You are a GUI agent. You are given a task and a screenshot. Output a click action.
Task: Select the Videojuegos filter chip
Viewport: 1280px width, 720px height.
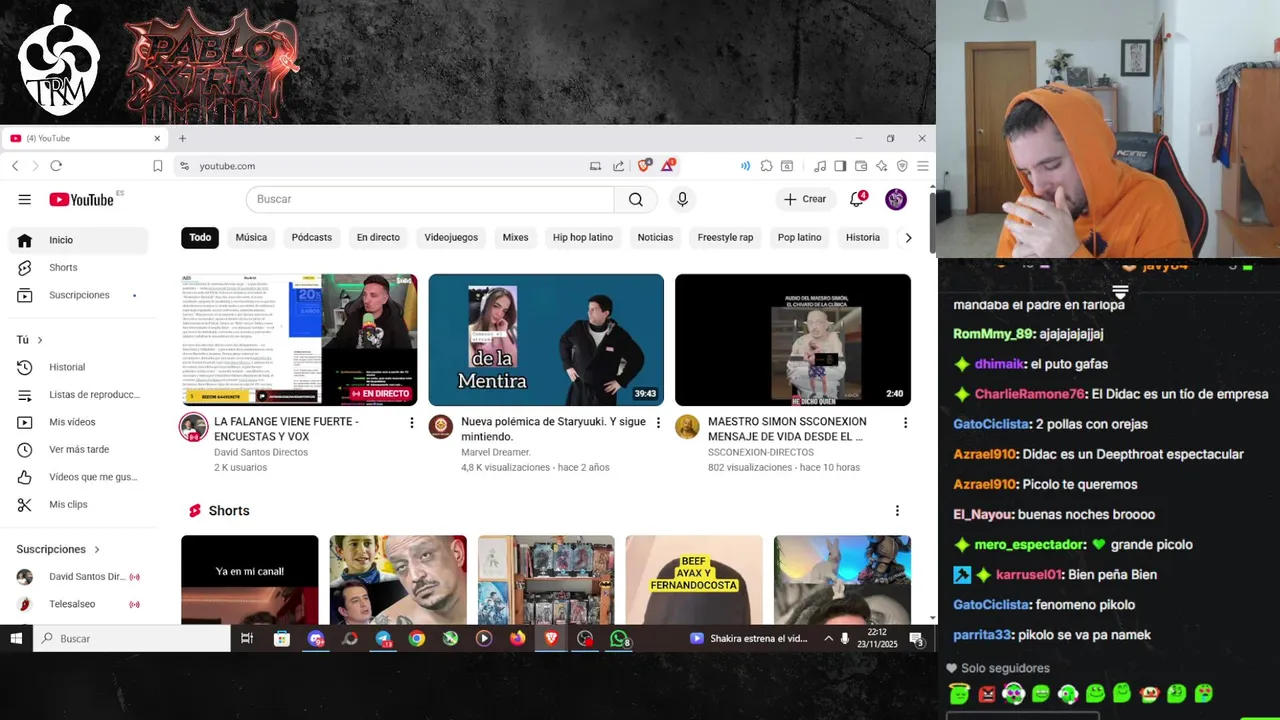coord(451,237)
